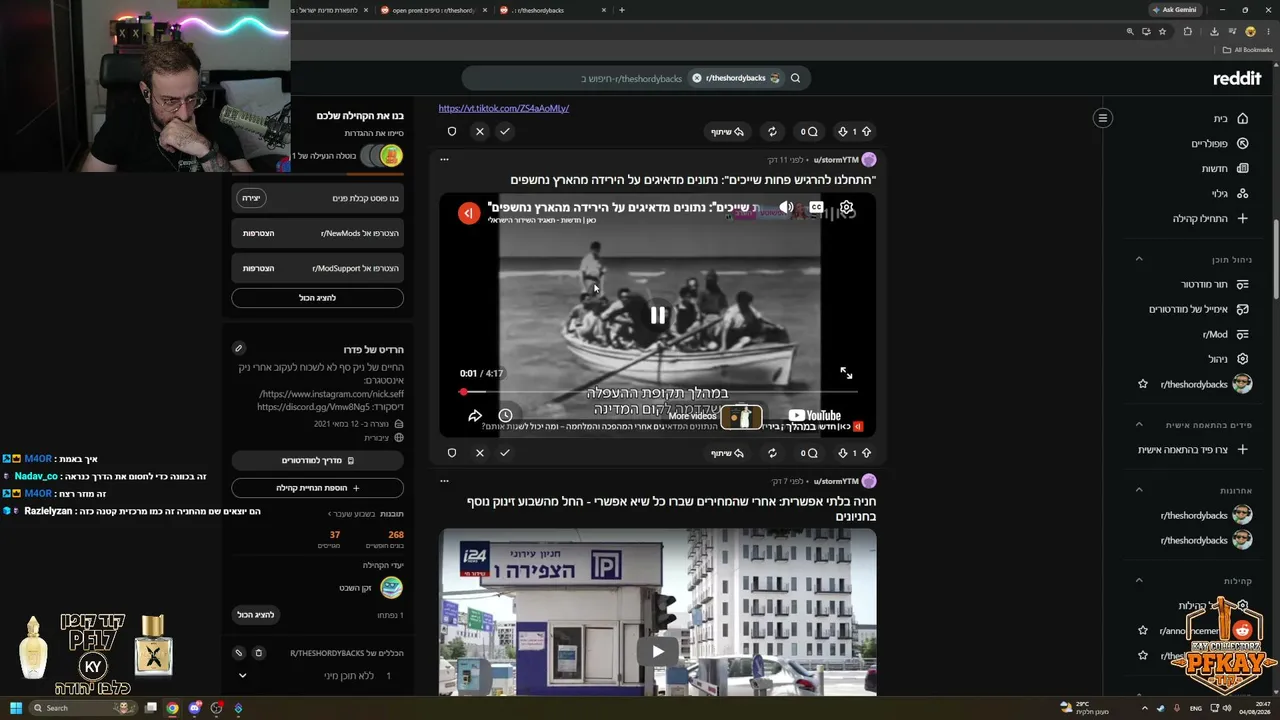Open overflow menu of the 'חניה בלתי אפשרית' post

(x=444, y=481)
